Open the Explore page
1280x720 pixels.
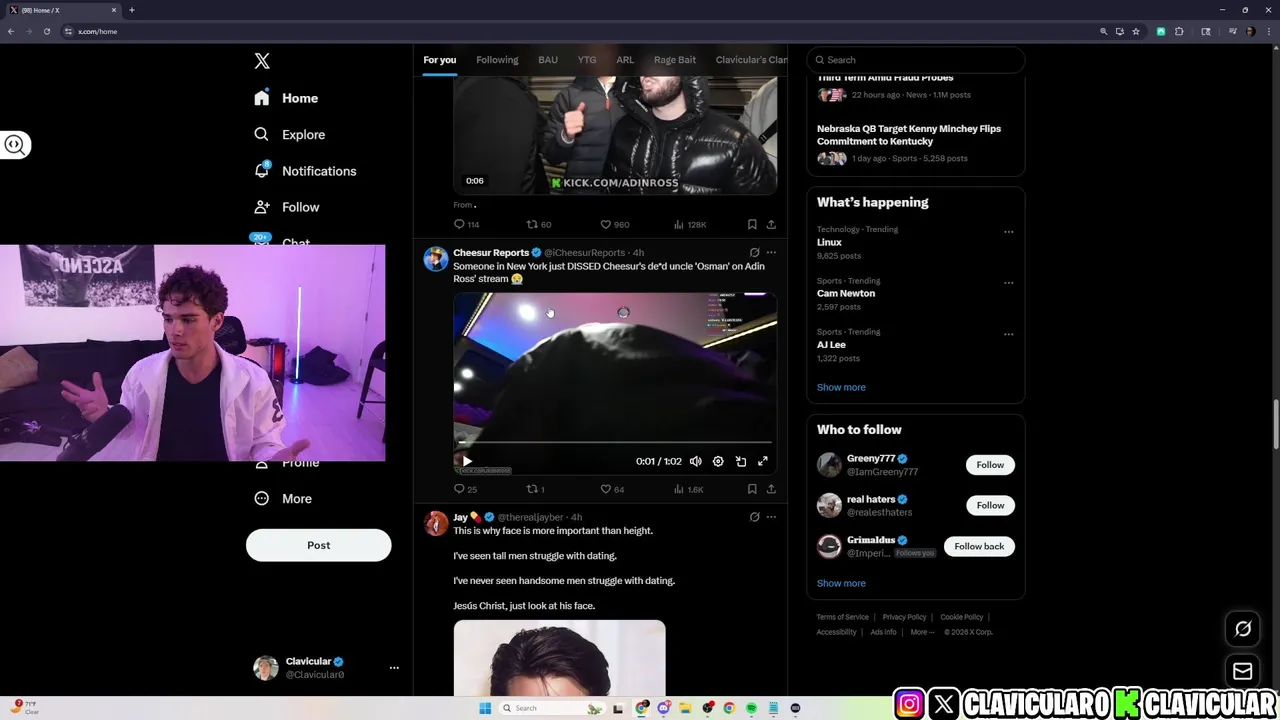tap(289, 134)
